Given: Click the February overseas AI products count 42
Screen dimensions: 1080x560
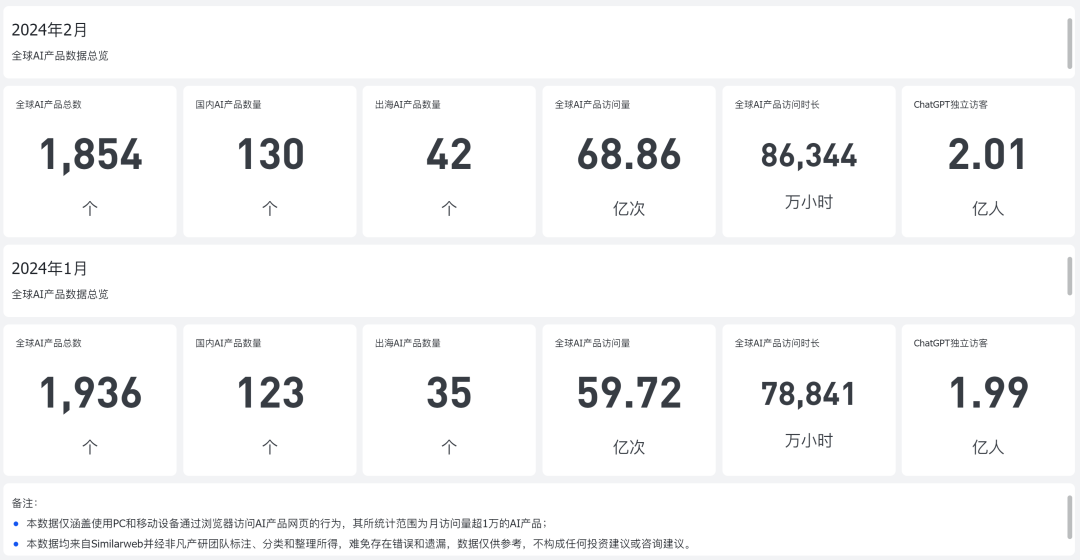Looking at the screenshot, I should coord(449,154).
